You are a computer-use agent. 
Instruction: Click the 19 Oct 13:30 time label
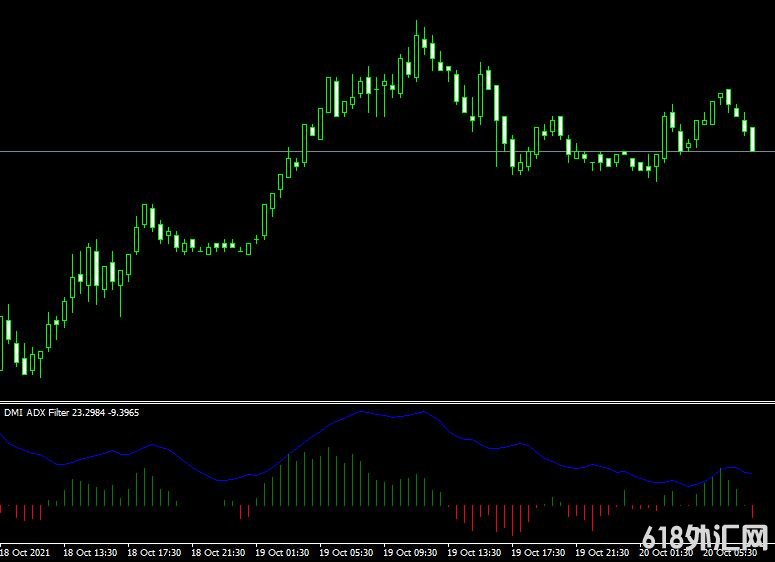click(x=474, y=552)
